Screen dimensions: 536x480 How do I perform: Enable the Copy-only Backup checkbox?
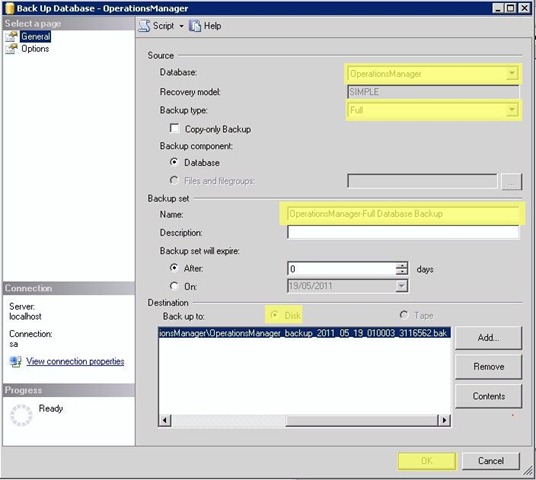tap(174, 128)
